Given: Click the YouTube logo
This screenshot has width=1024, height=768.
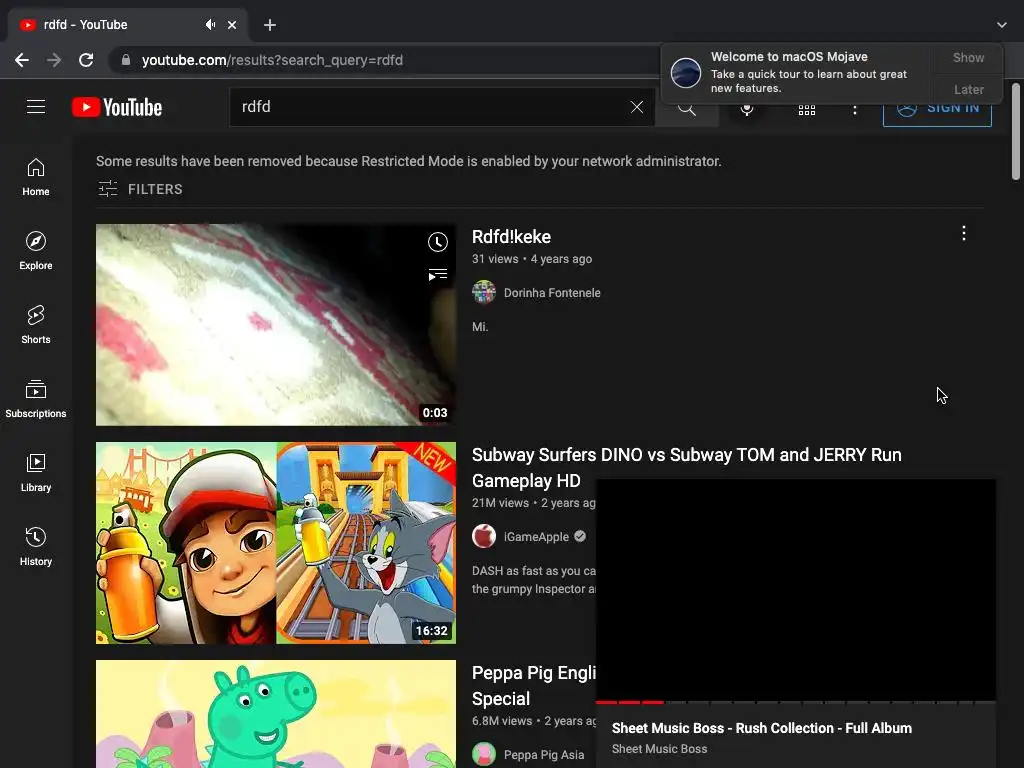Looking at the screenshot, I should tap(117, 107).
